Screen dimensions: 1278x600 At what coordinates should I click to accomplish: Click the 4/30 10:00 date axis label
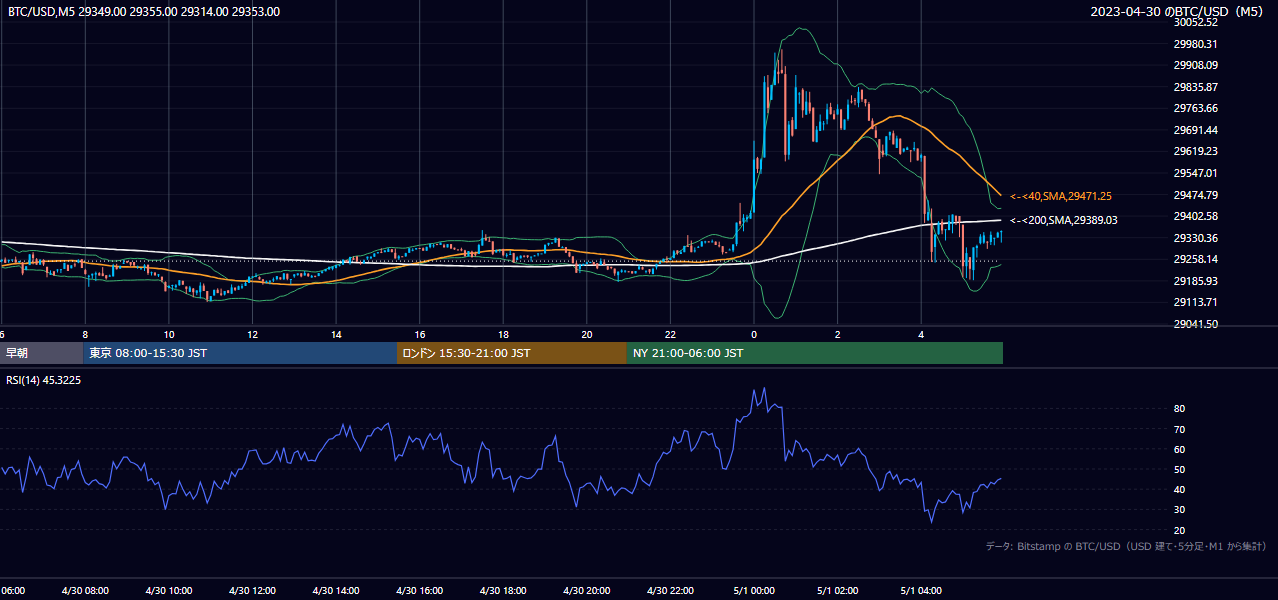pyautogui.click(x=169, y=590)
